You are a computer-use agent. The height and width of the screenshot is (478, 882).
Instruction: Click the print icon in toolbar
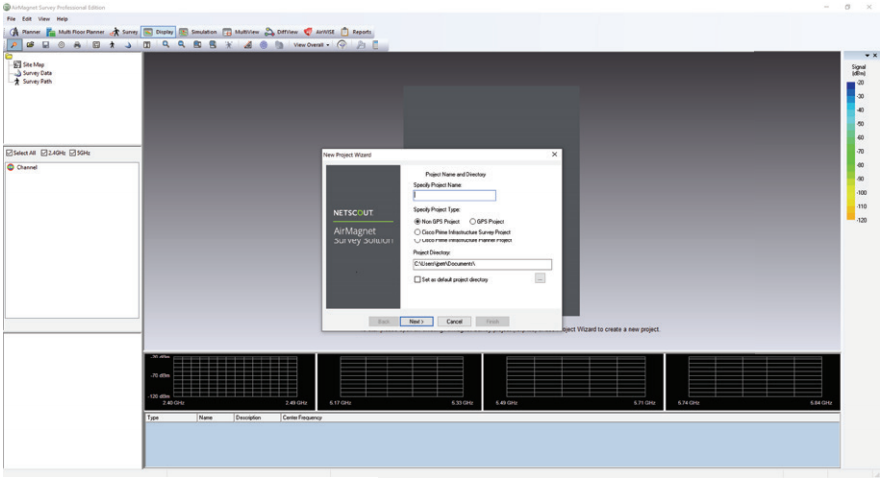pyautogui.click(x=77, y=45)
